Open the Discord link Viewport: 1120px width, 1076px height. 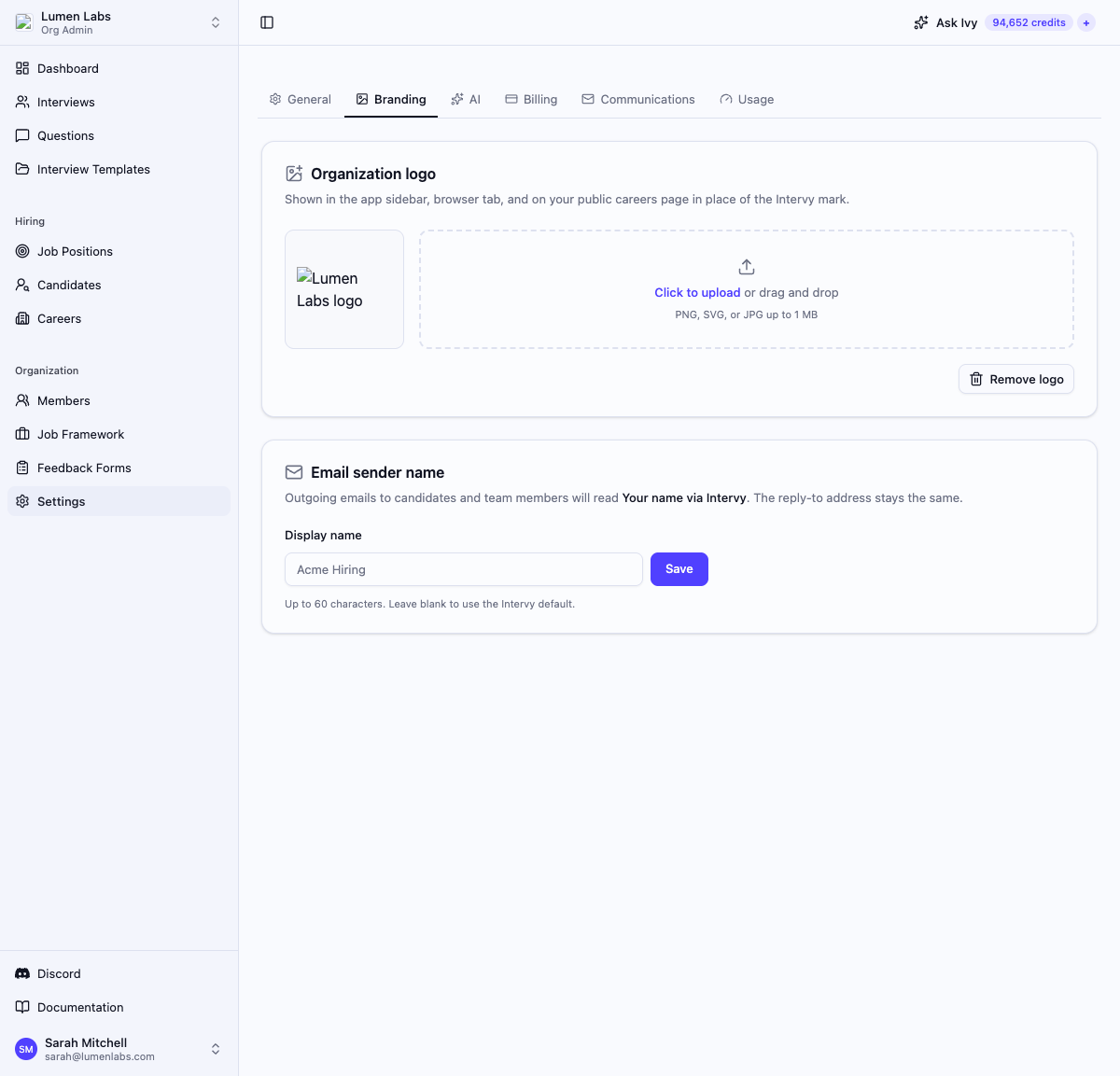(x=119, y=973)
